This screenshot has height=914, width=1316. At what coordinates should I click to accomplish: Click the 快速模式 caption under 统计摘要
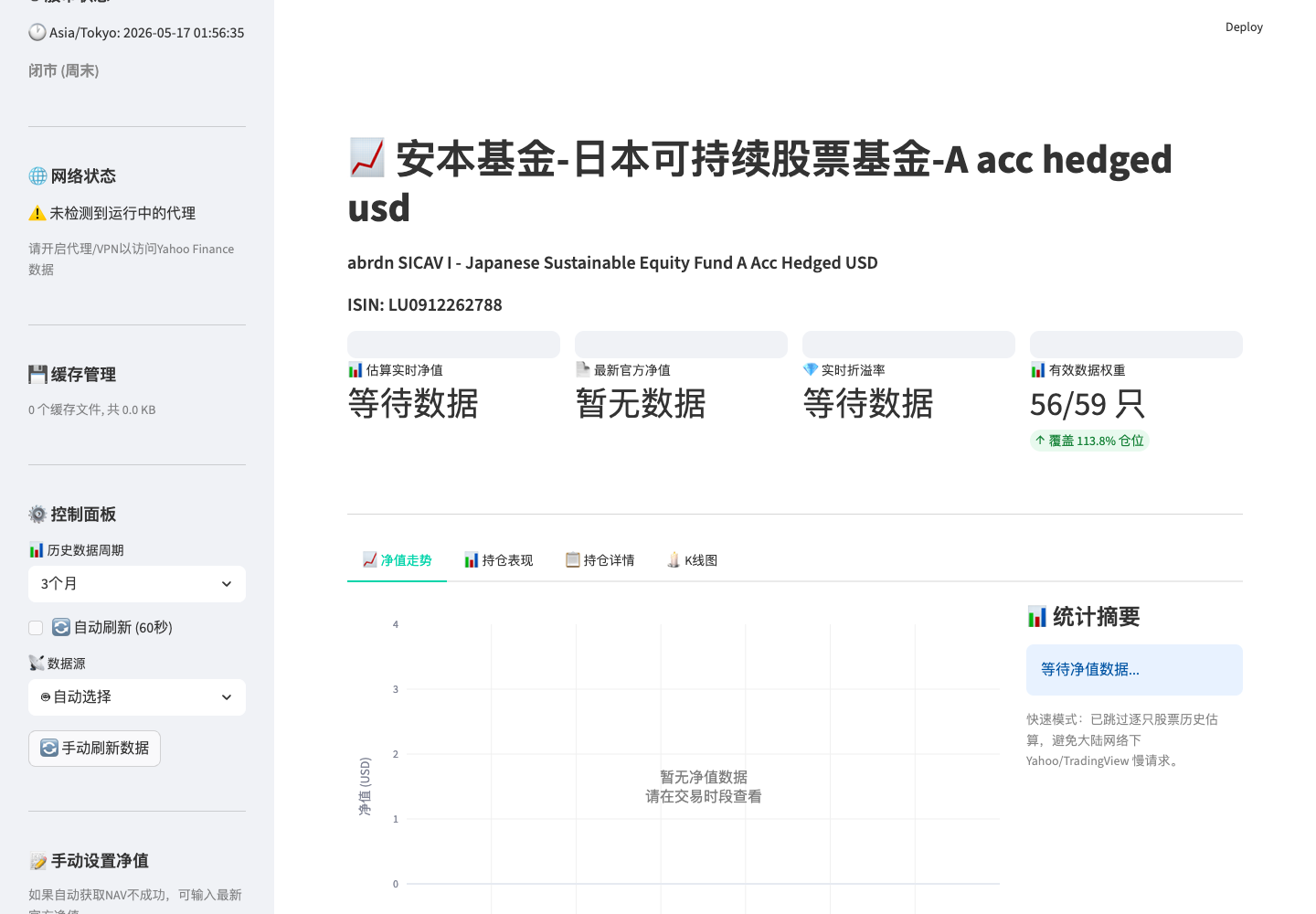tap(1122, 740)
